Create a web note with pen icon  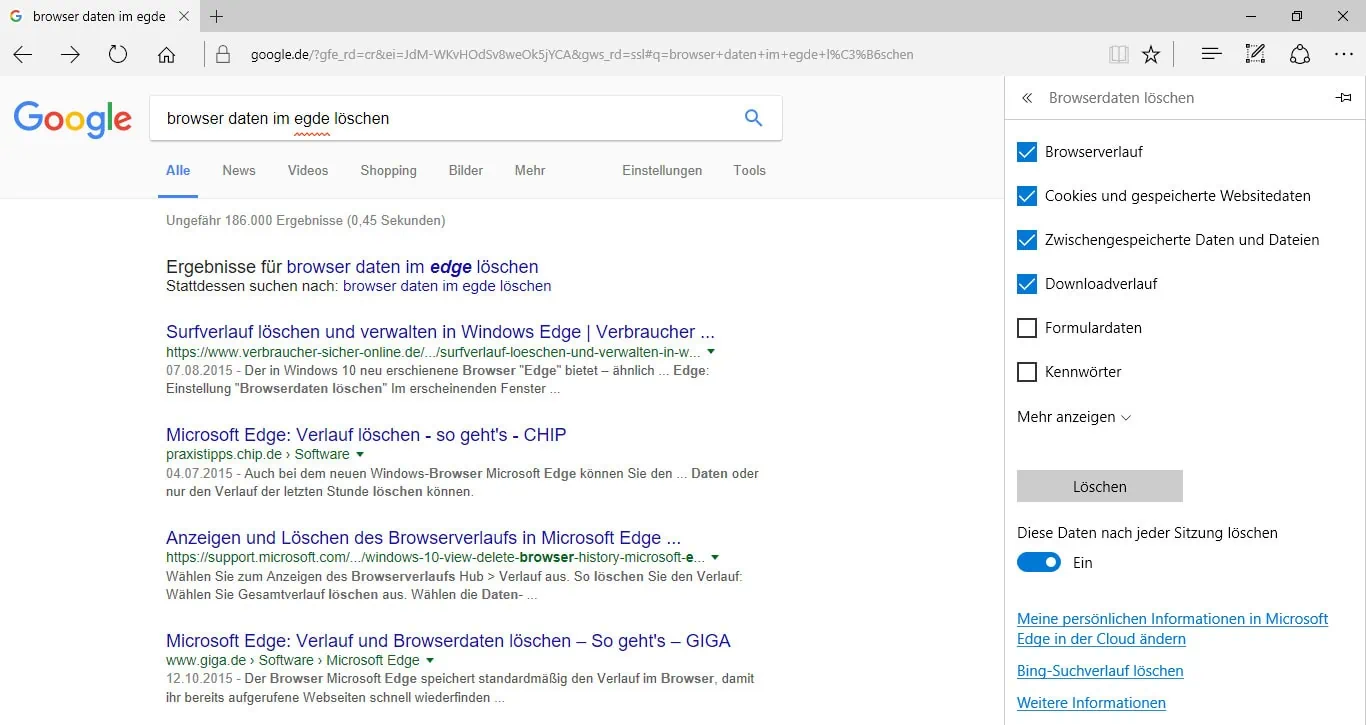click(1255, 54)
